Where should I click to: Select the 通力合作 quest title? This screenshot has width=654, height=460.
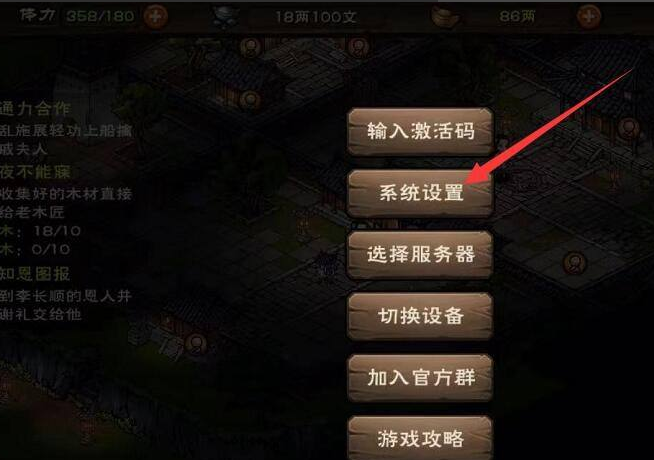pos(35,109)
